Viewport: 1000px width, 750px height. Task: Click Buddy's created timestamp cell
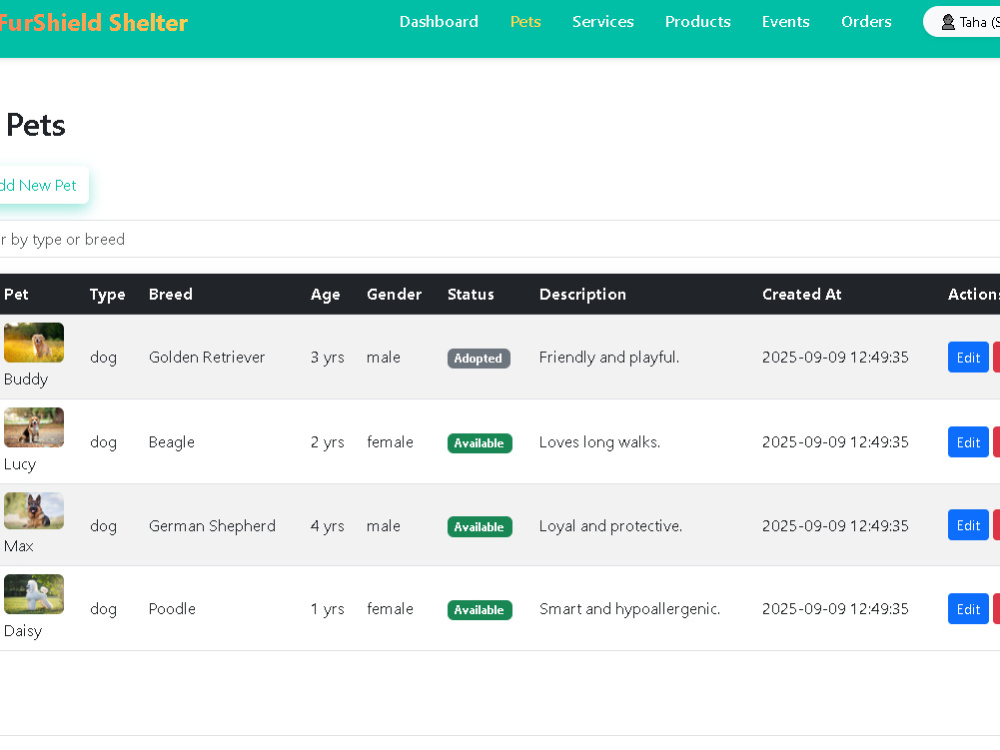pyautogui.click(x=835, y=357)
